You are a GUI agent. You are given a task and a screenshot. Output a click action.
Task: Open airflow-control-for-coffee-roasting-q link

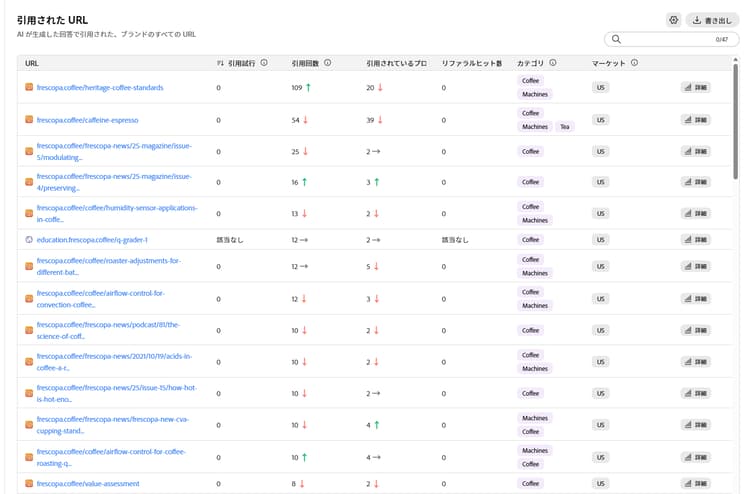[111, 458]
